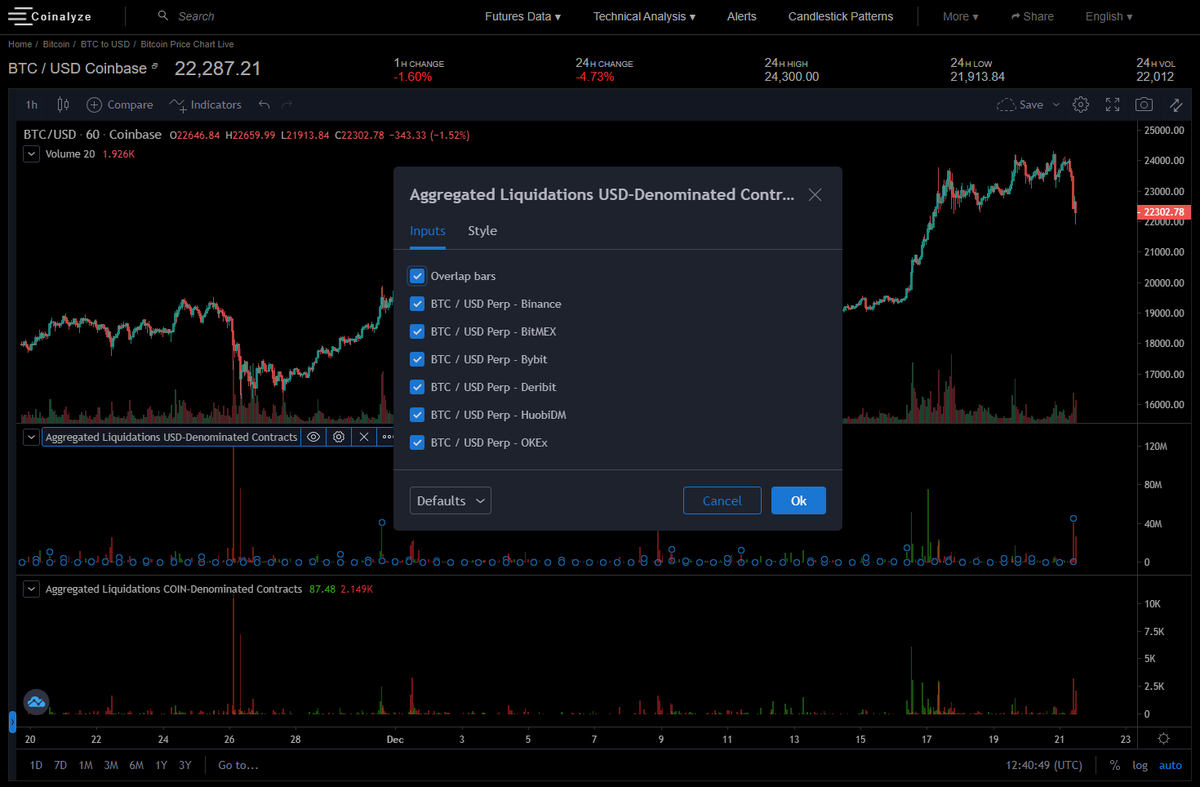Open the Coinalyze hamburger menu icon
Screen dimensions: 1200x787
tap(18, 17)
